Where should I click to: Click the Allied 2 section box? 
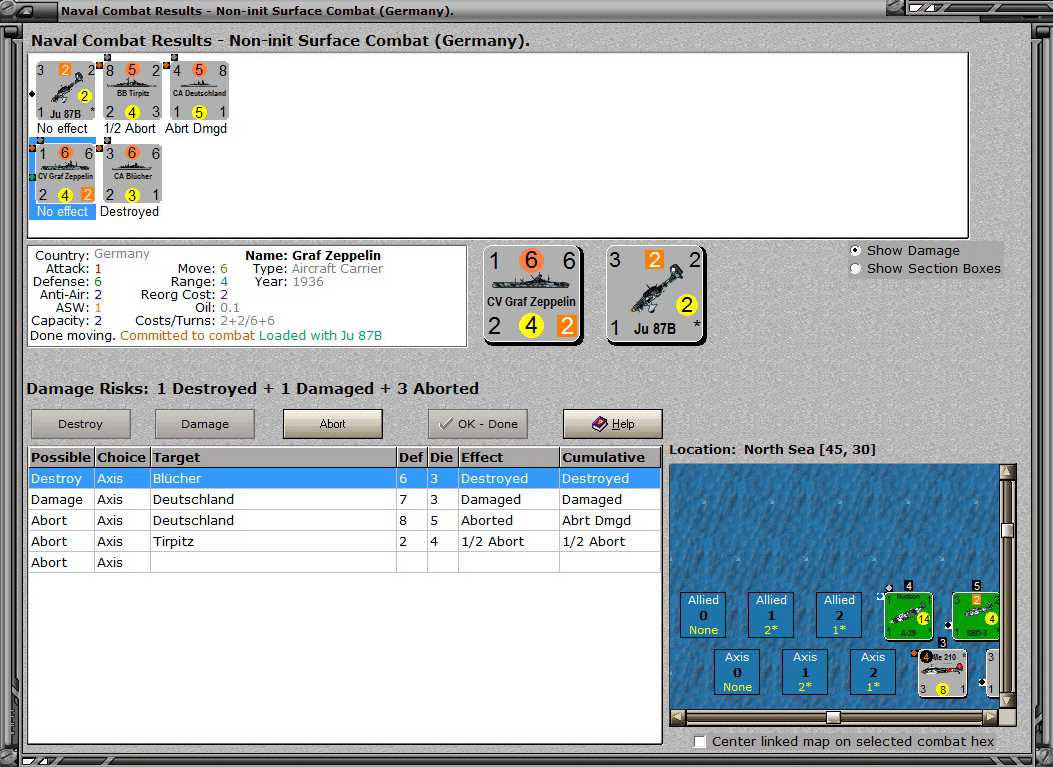tap(839, 615)
